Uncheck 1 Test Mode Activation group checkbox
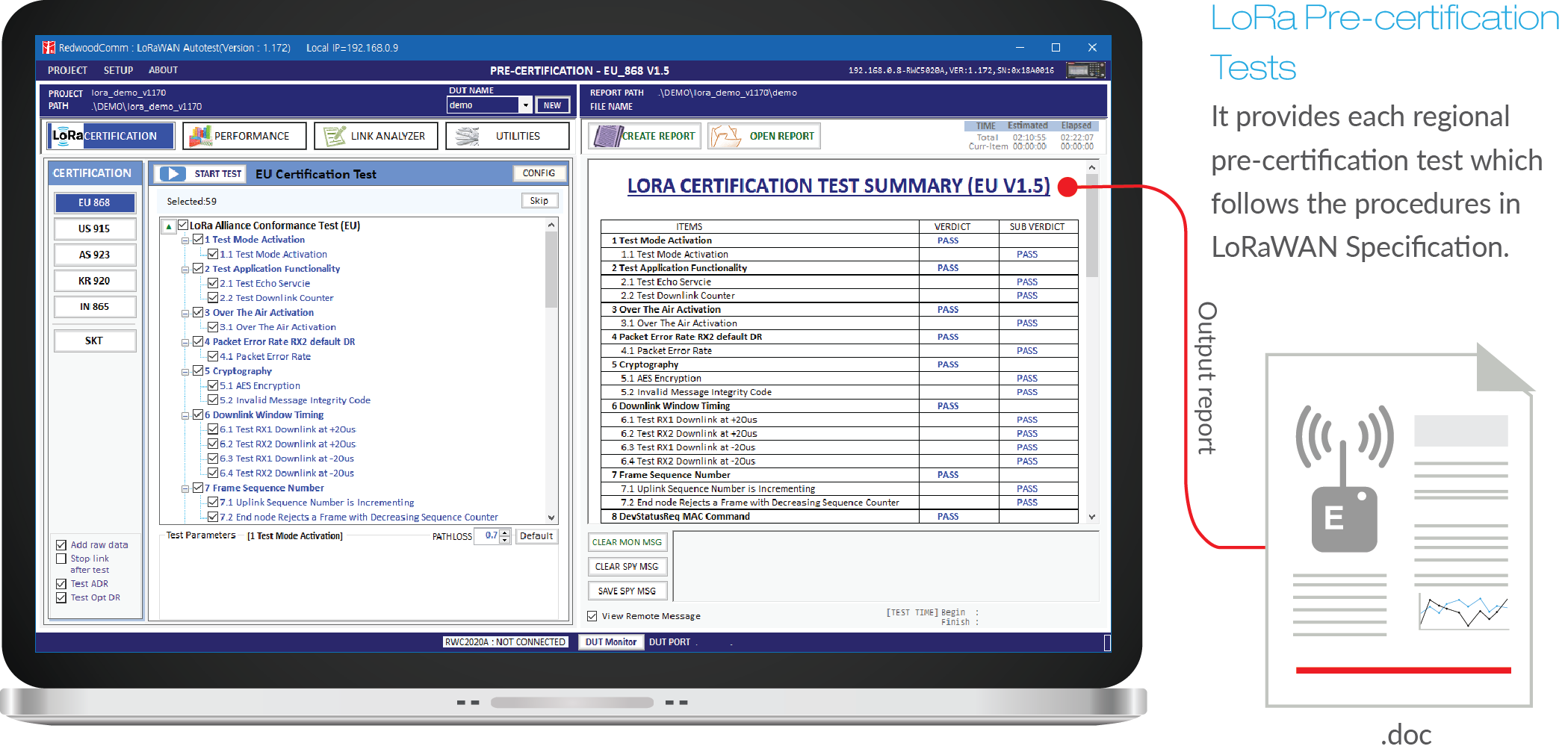 point(198,240)
